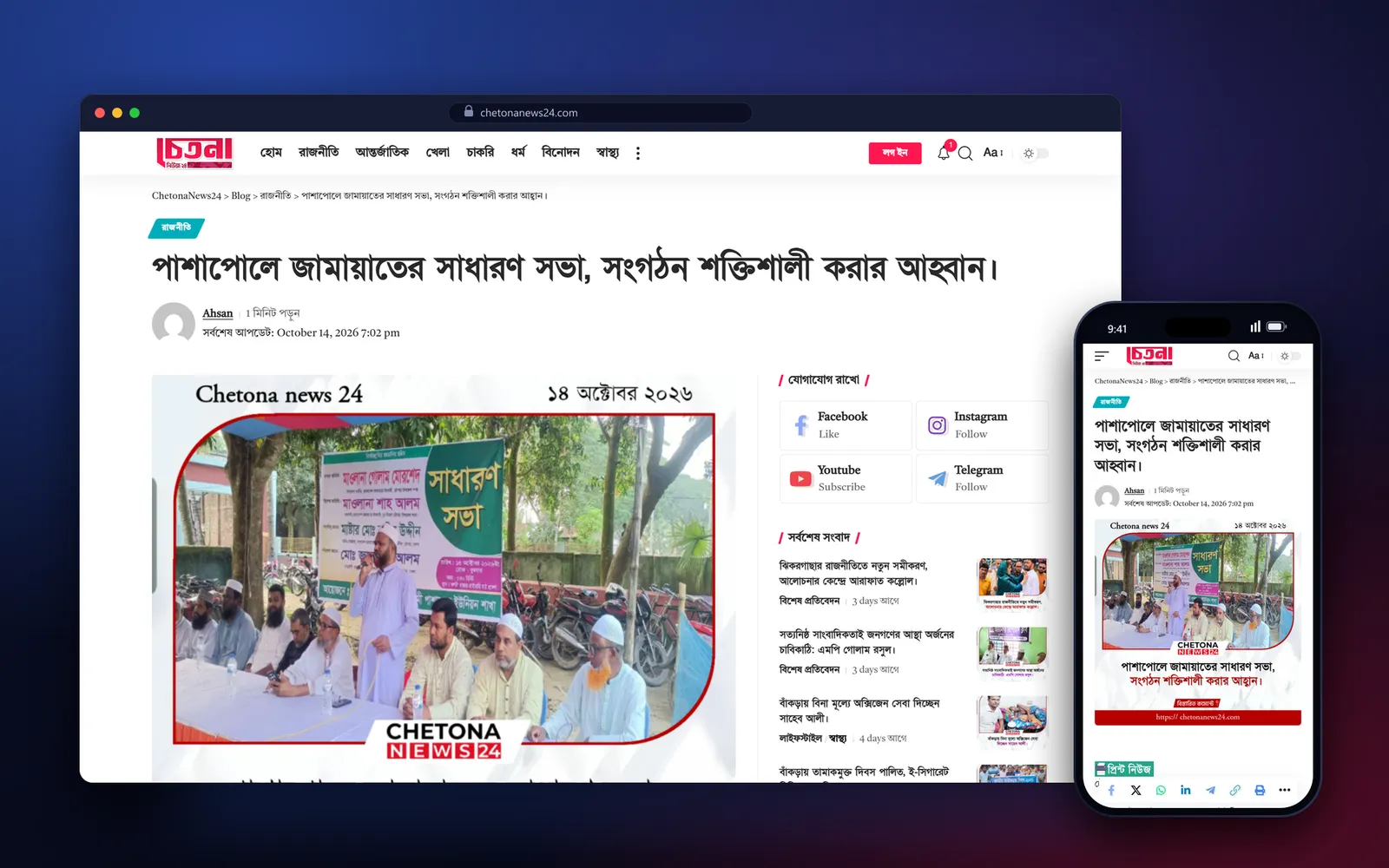Click the chetonanews24.com address bar
Viewport: 1389px width, 868px height.
point(601,113)
